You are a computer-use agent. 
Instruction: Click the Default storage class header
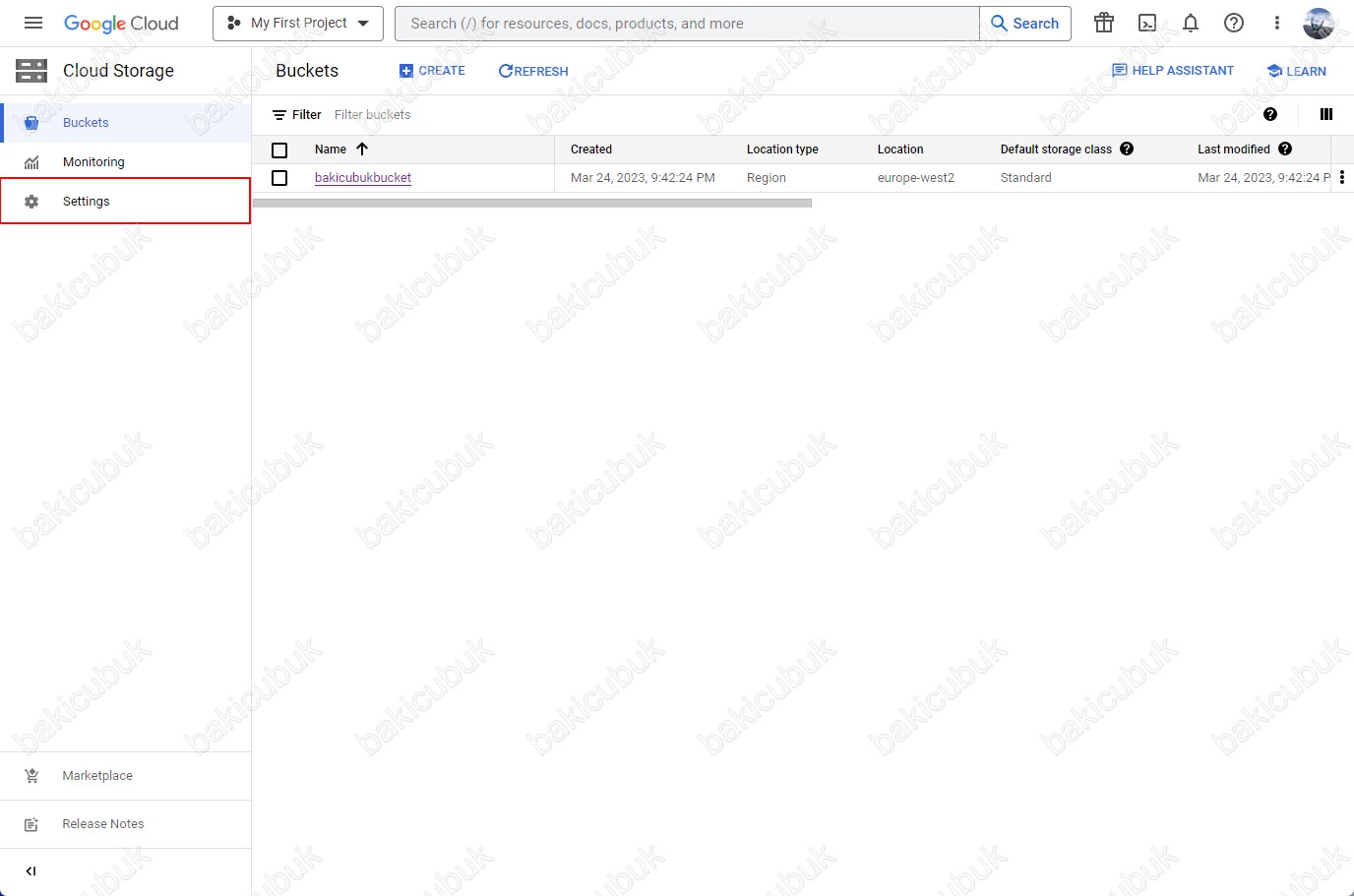[x=1056, y=149]
